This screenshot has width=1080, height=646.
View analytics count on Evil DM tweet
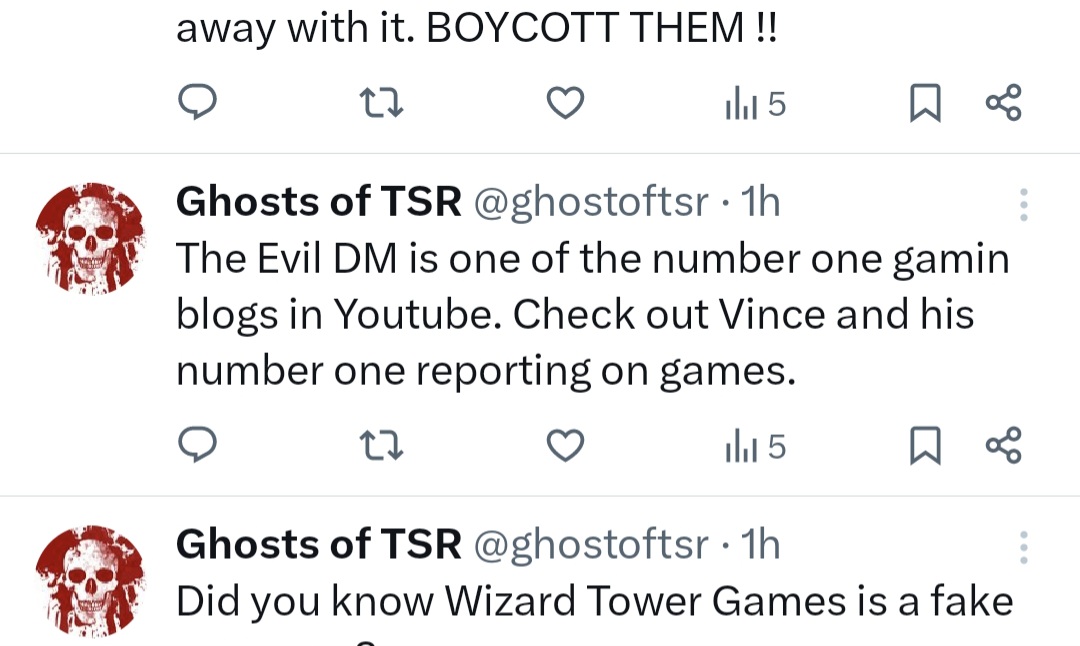click(756, 447)
